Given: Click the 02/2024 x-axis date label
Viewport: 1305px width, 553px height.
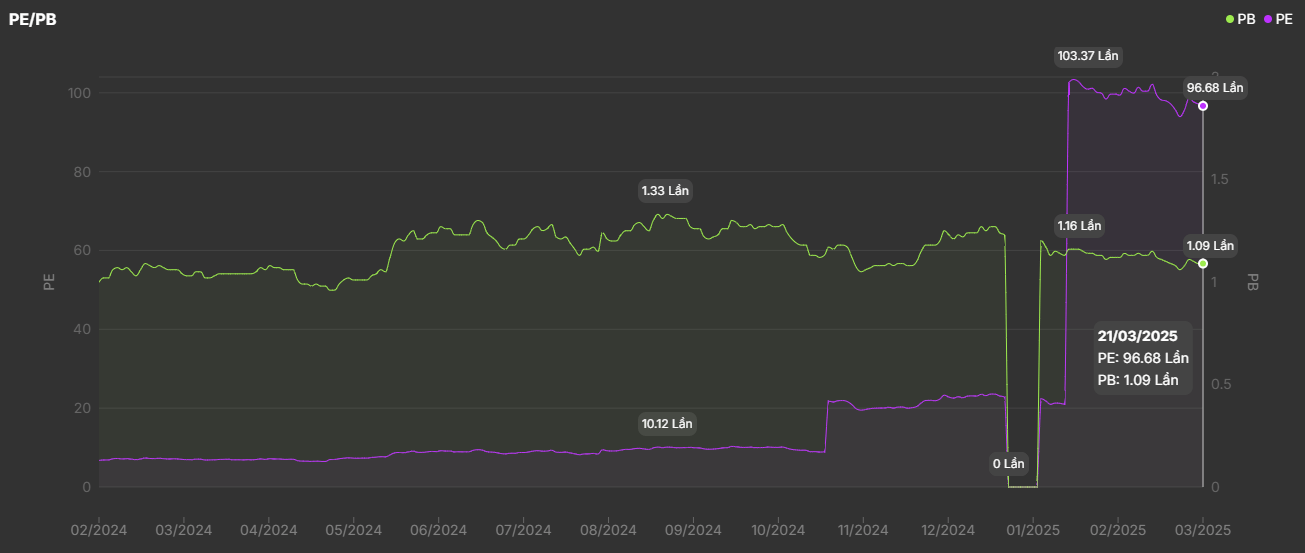Looking at the screenshot, I should pyautogui.click(x=100, y=530).
